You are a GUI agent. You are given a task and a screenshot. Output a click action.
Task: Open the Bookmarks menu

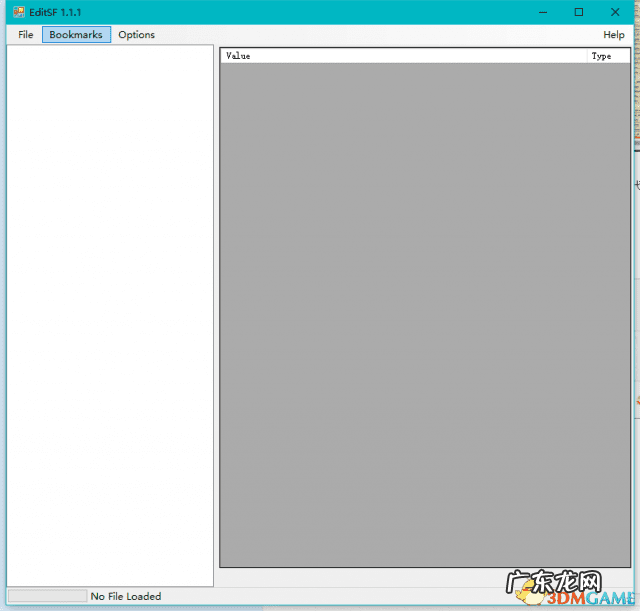76,35
